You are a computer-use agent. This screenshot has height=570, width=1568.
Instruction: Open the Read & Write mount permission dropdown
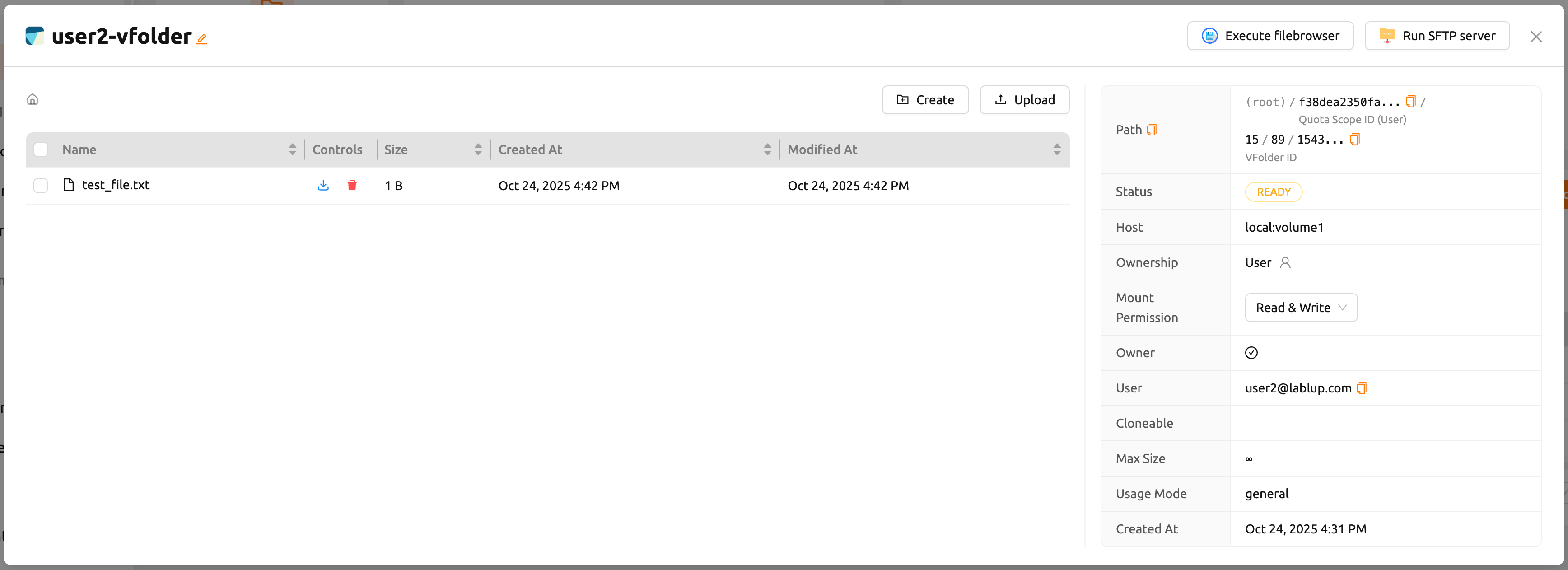pyautogui.click(x=1301, y=308)
